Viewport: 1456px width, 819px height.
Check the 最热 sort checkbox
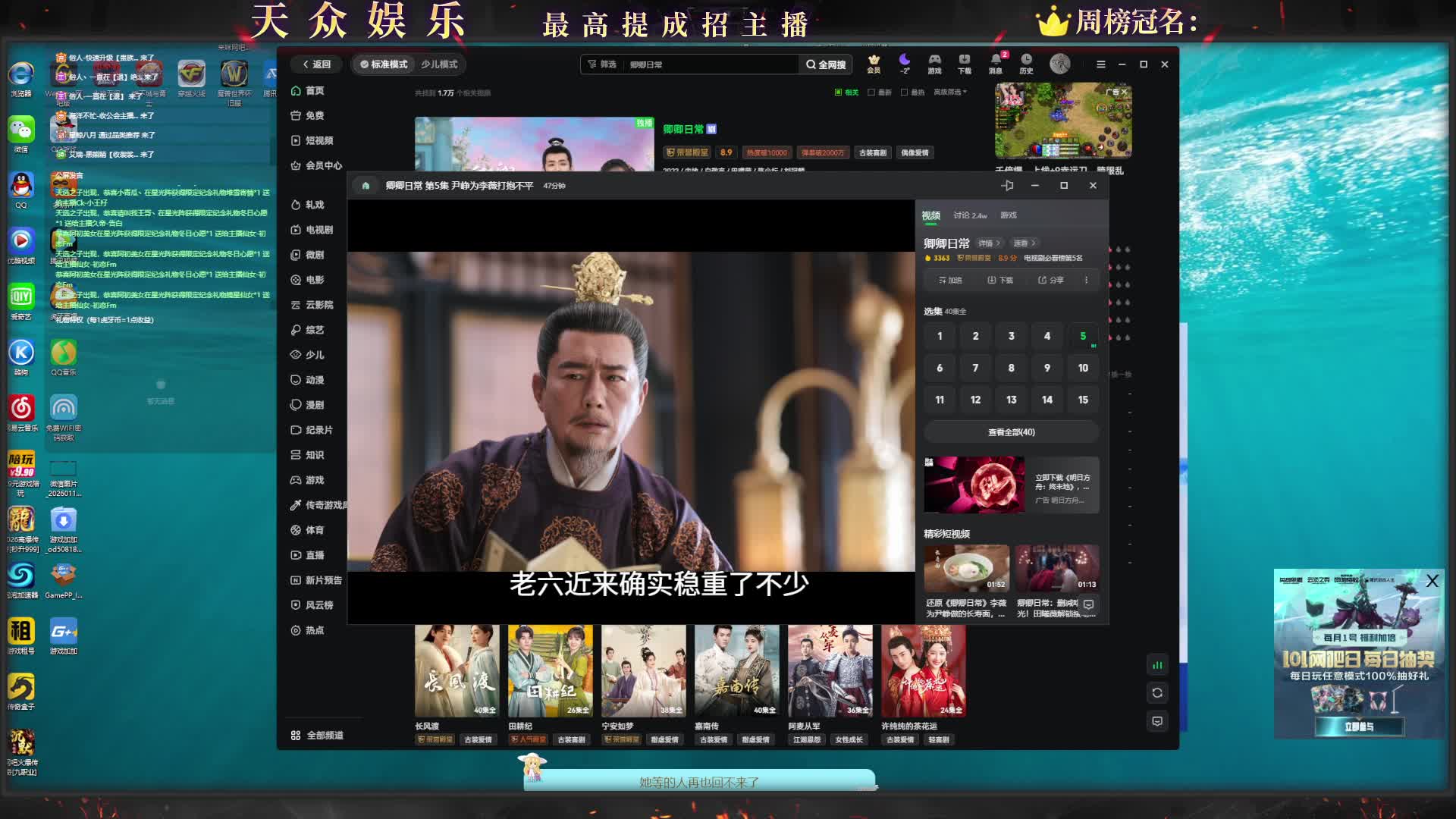coord(905,93)
